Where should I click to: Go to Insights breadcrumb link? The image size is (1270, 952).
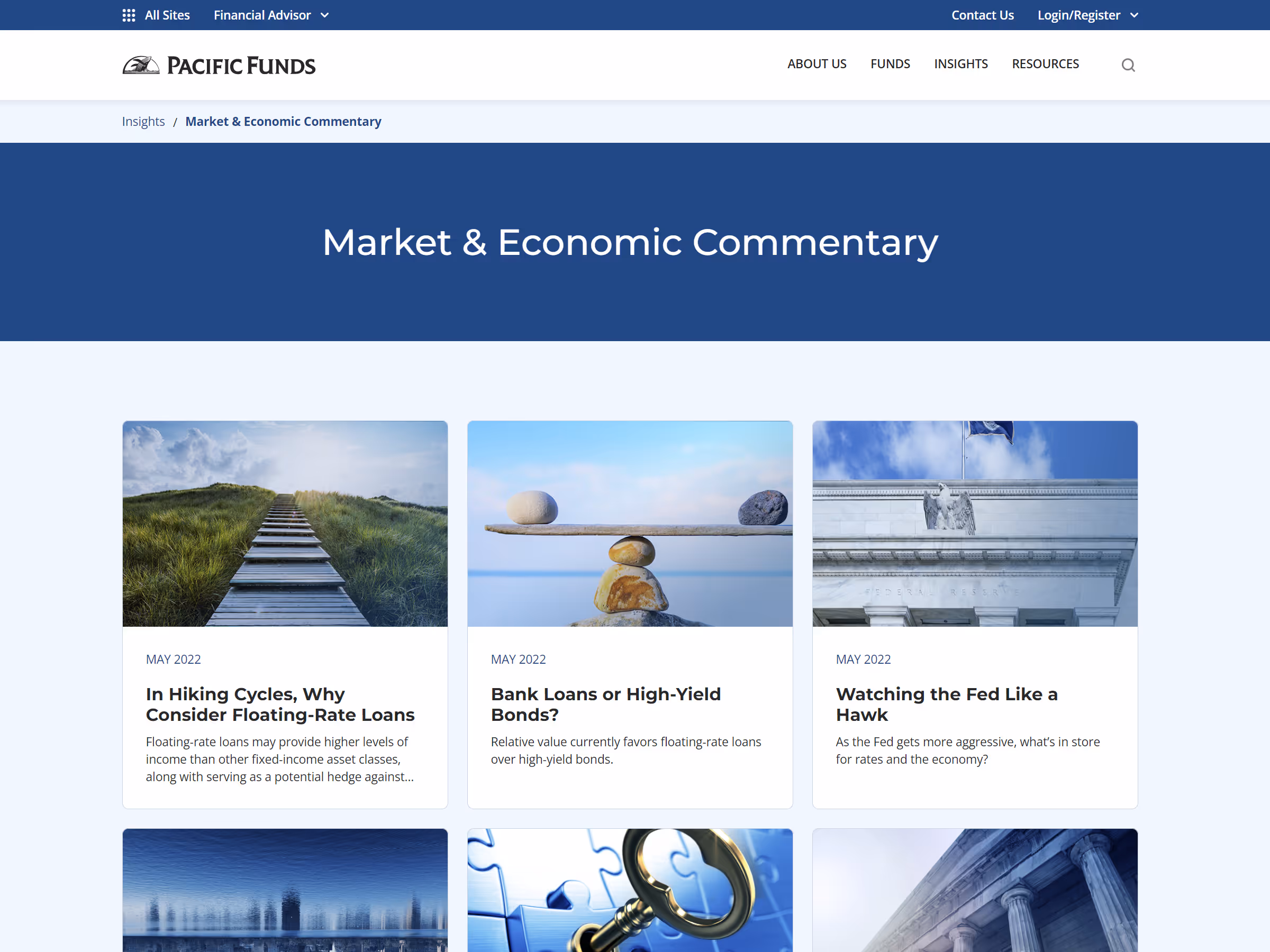pyautogui.click(x=143, y=122)
